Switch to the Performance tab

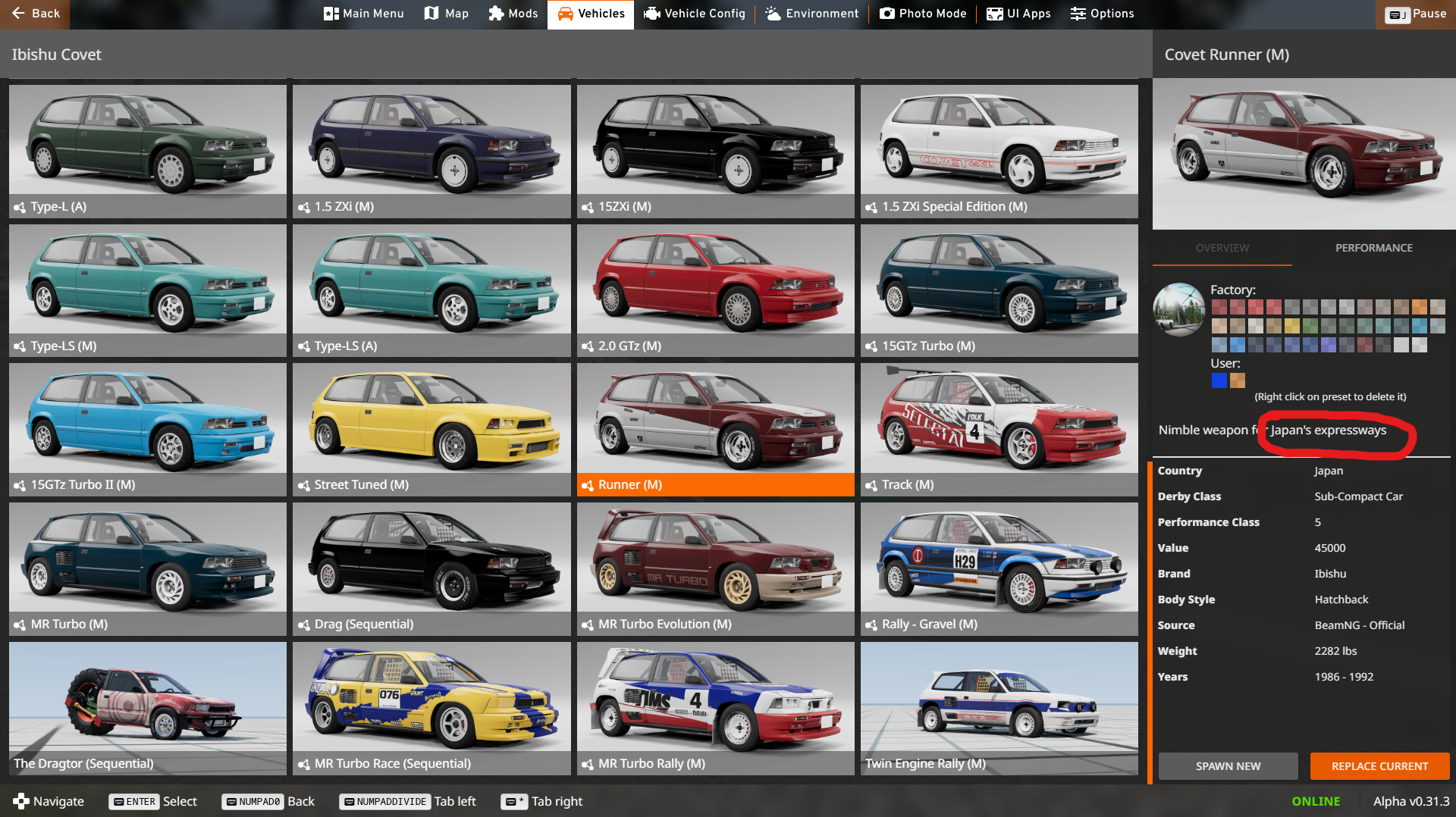(1373, 248)
